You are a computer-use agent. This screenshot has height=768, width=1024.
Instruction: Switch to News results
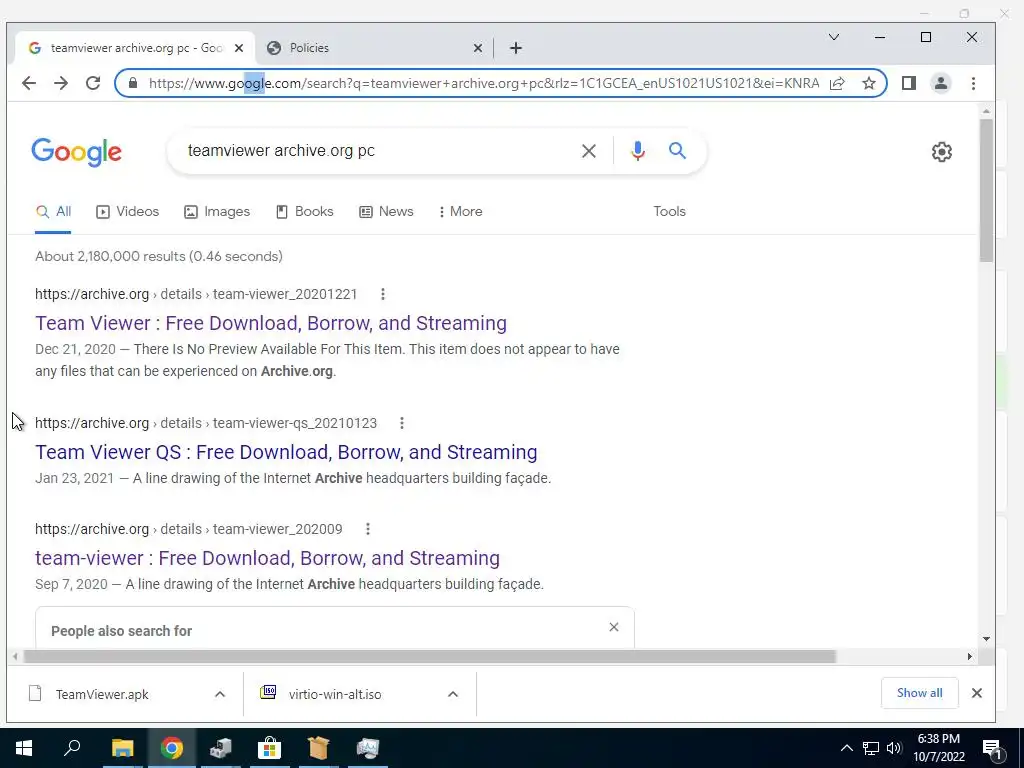click(x=387, y=212)
